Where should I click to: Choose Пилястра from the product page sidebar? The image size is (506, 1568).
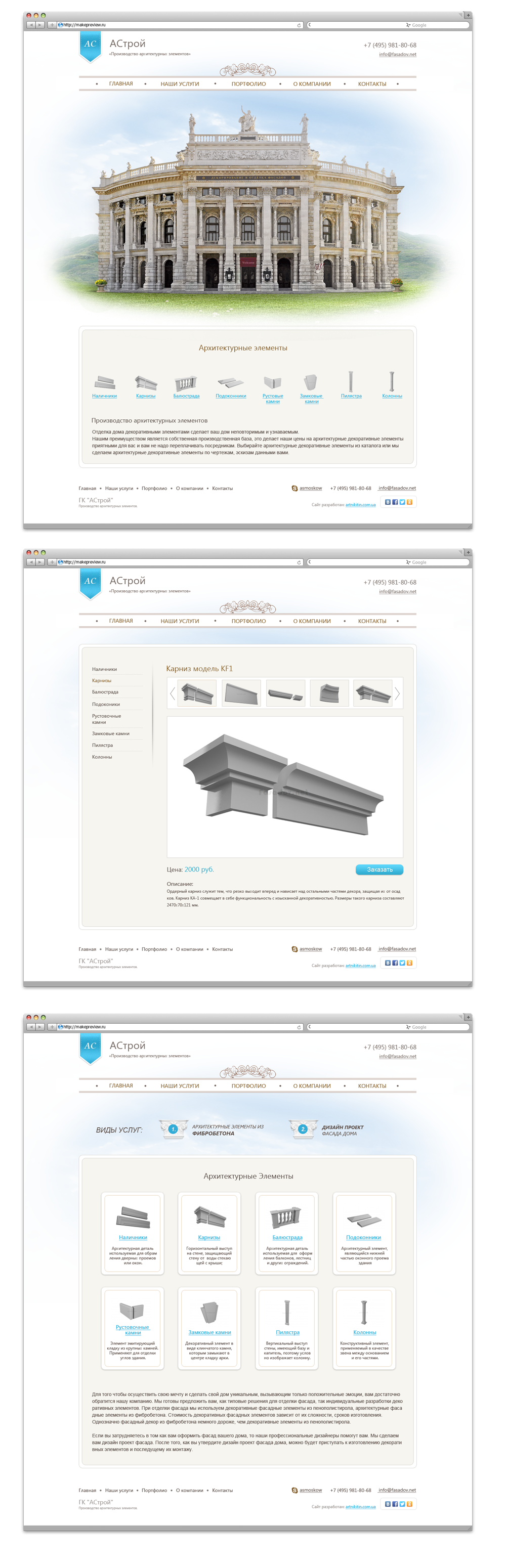102,745
